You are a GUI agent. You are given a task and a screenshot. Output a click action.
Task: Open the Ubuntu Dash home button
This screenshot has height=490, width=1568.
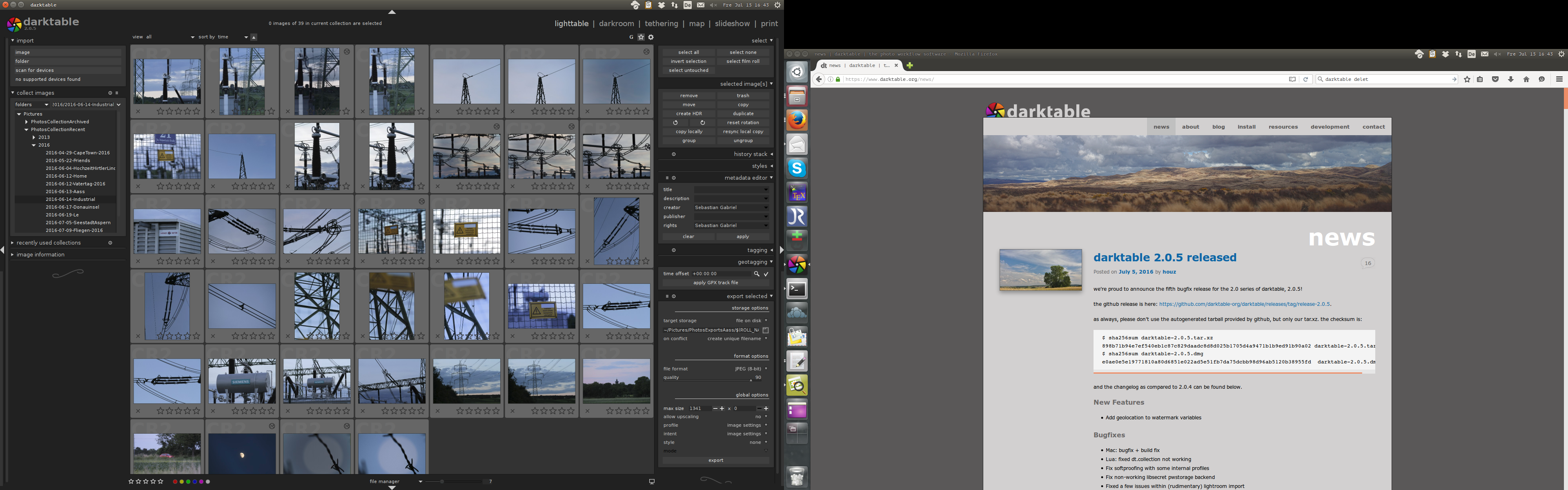(797, 72)
